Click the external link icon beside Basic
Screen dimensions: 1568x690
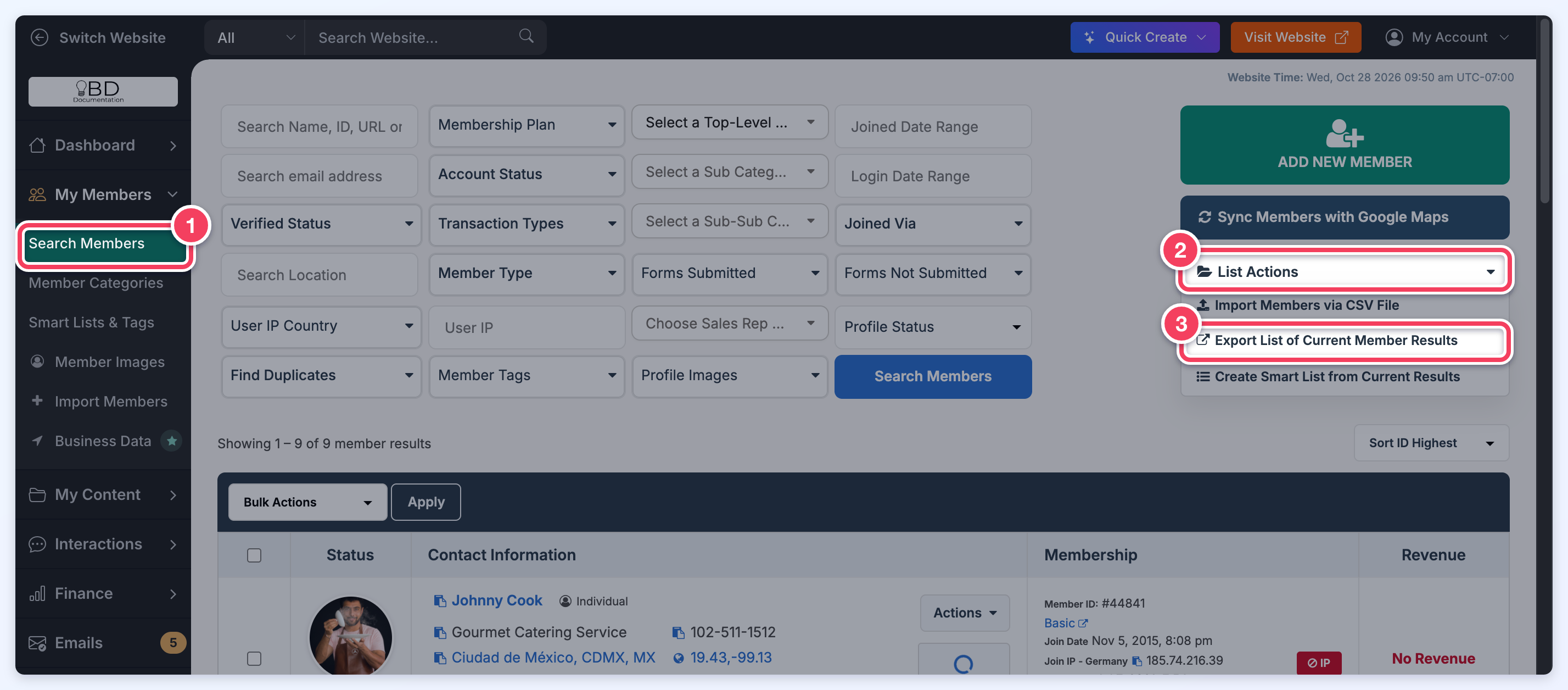1082,624
